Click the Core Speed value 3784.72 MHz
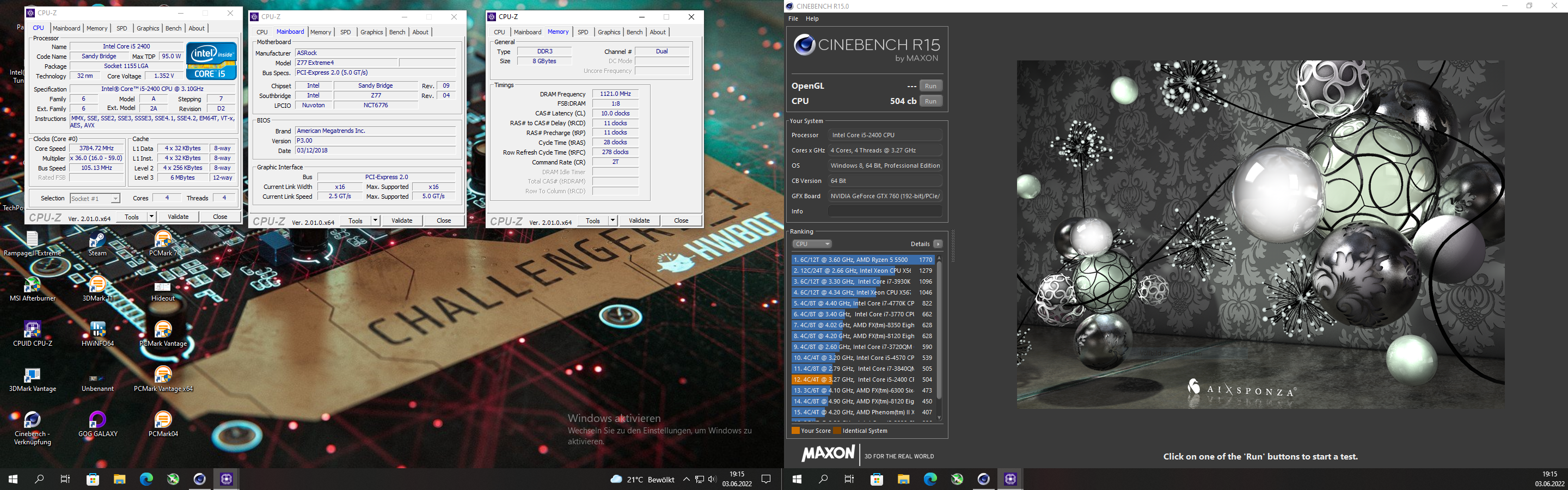 tap(96, 149)
